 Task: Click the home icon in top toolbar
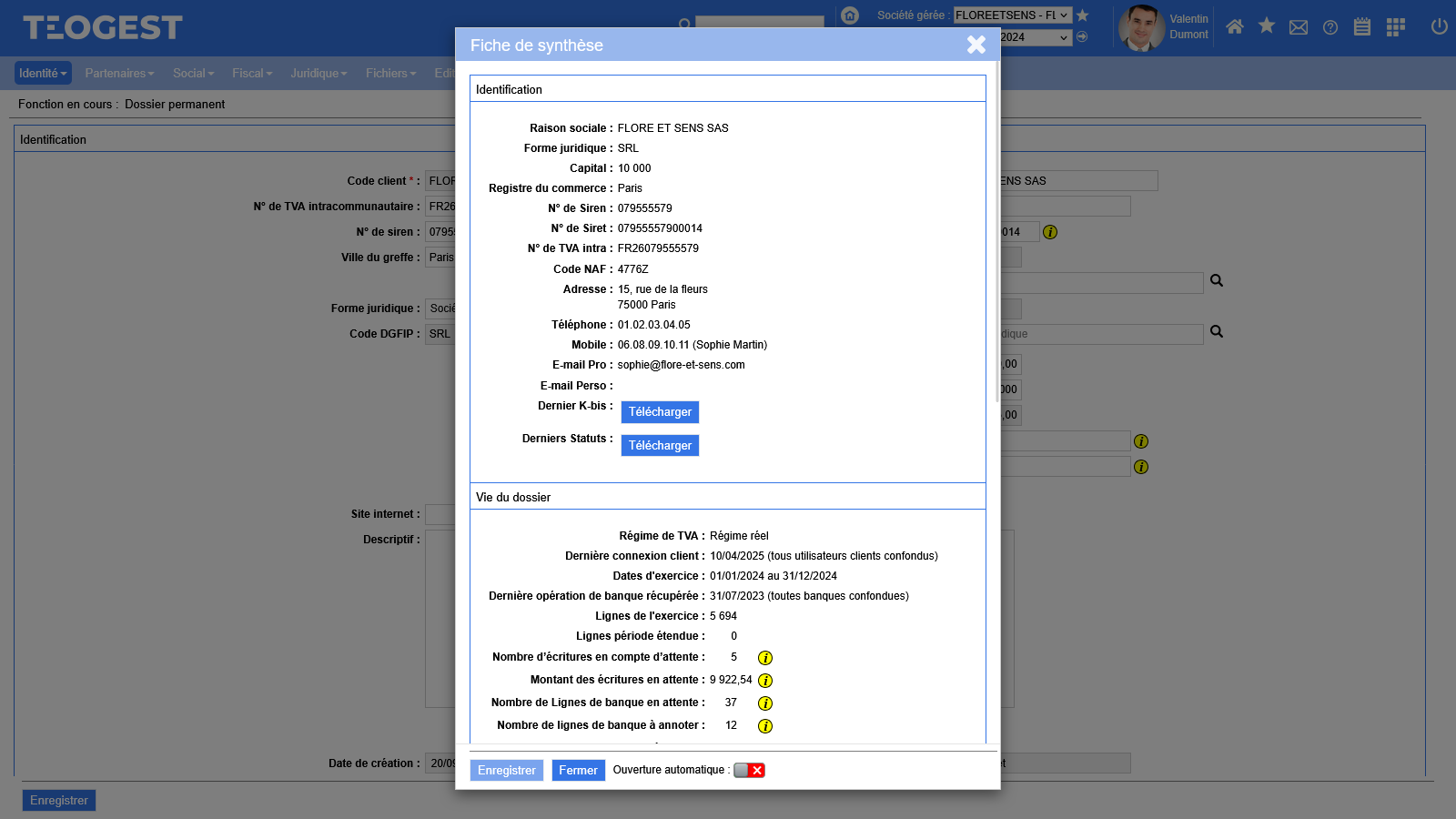(x=1234, y=26)
